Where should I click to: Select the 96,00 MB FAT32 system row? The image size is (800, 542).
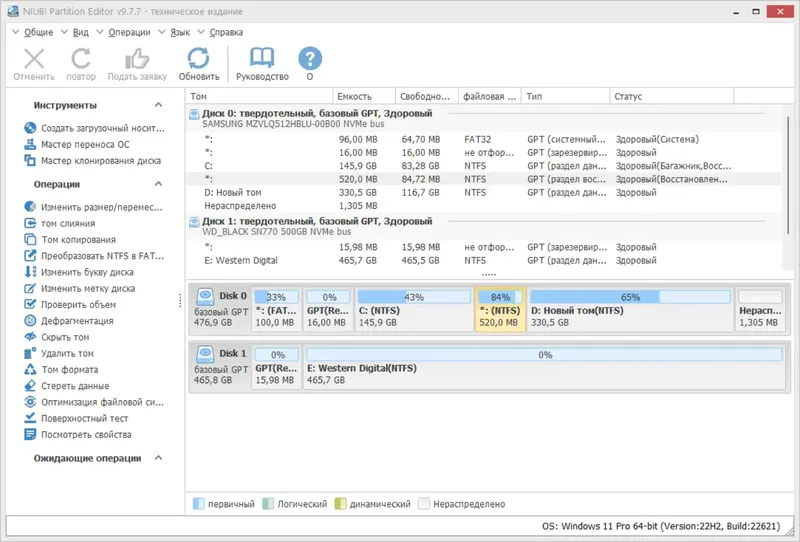coord(485,139)
